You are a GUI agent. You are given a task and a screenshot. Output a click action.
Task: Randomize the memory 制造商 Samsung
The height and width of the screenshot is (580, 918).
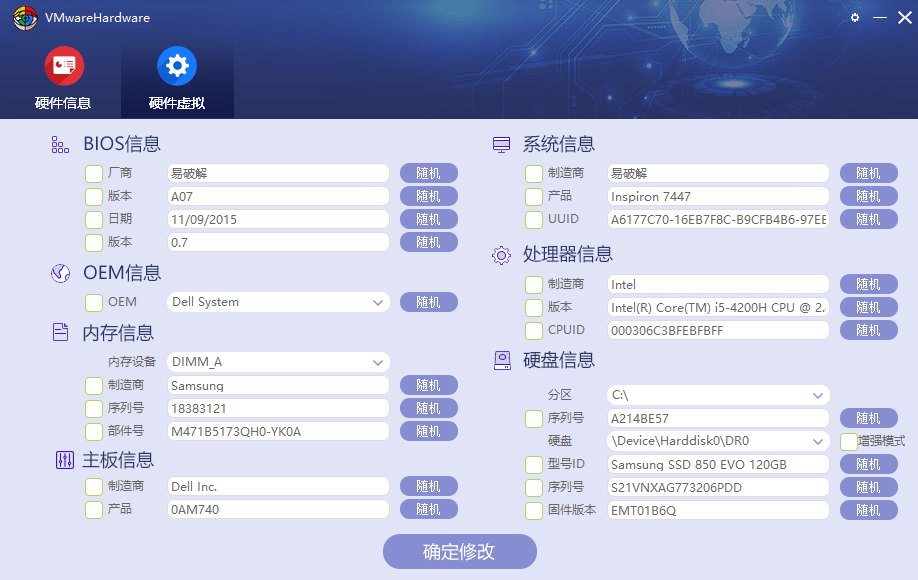point(429,385)
